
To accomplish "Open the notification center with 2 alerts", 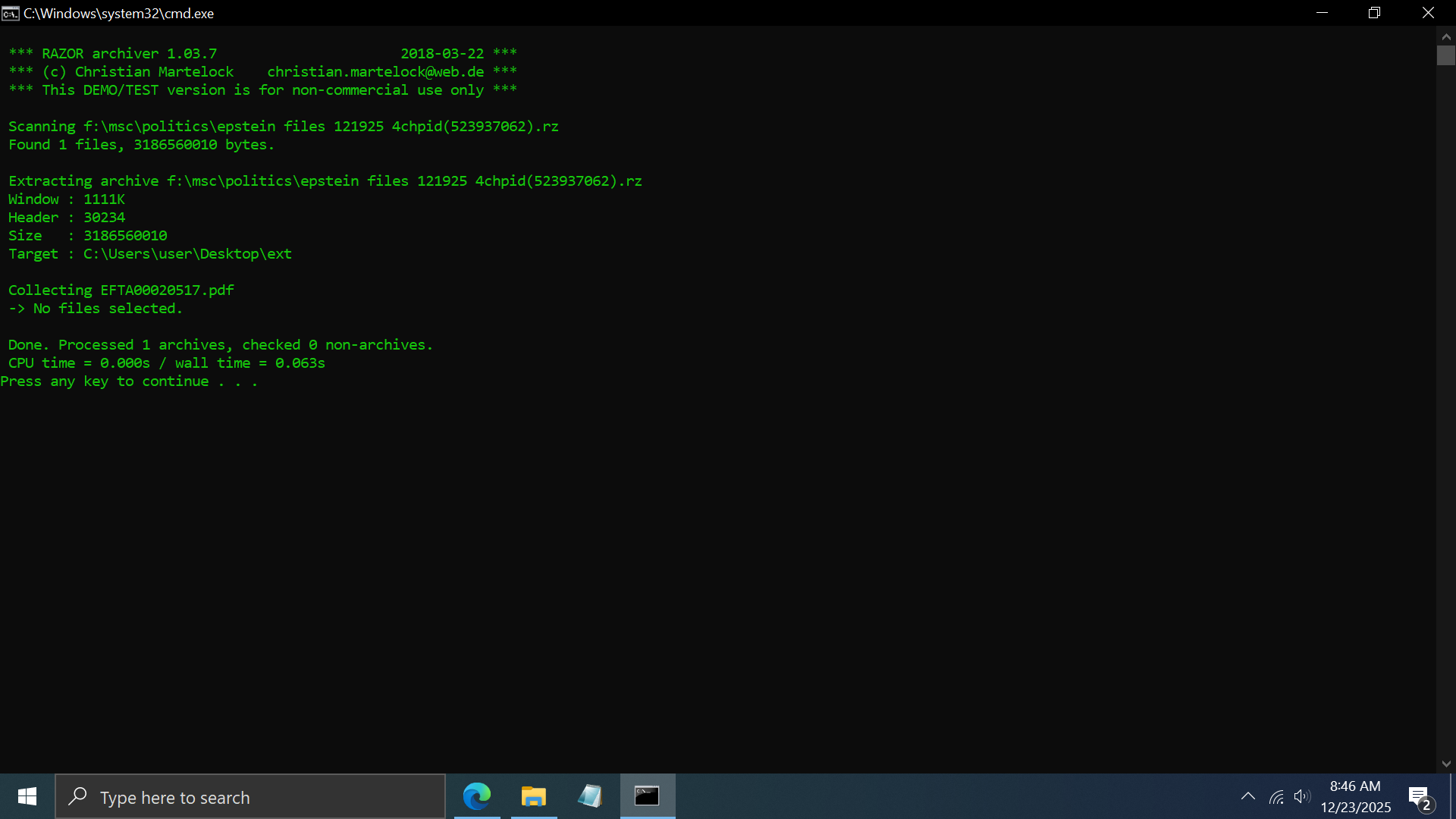I will (1420, 797).
